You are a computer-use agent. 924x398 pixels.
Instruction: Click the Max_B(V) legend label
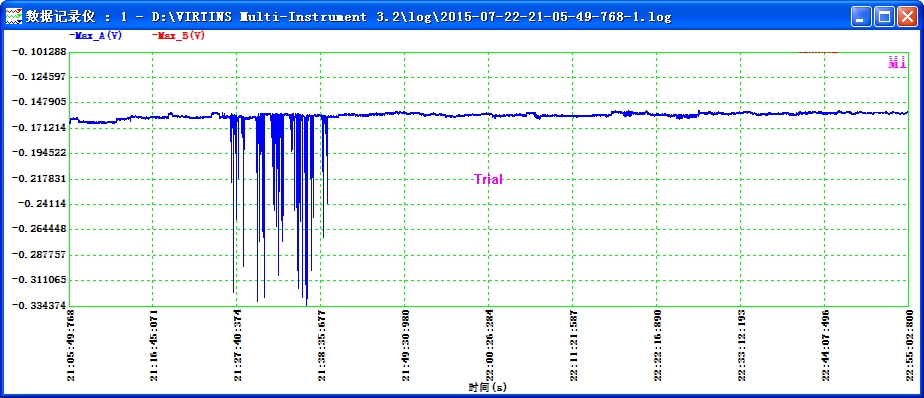pyautogui.click(x=179, y=35)
